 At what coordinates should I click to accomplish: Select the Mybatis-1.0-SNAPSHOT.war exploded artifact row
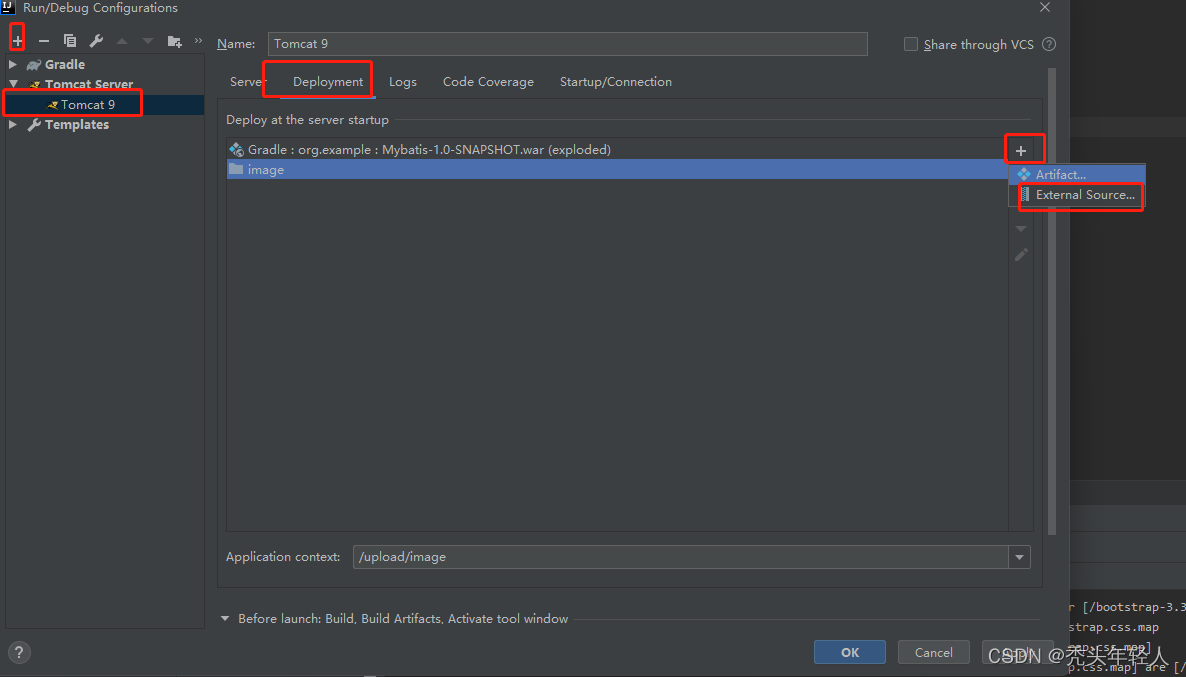click(x=617, y=150)
